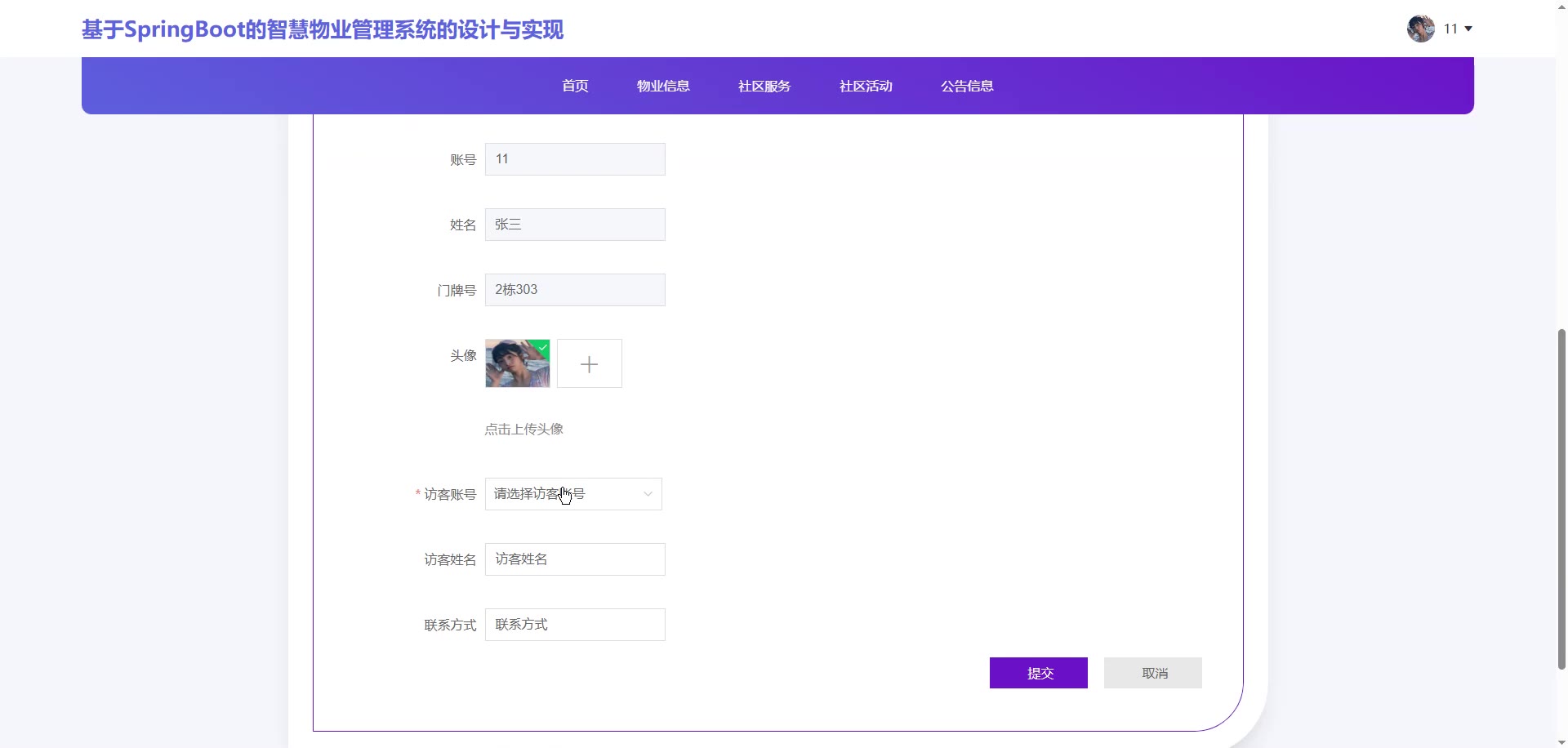Screen dimensions: 1568x748
Task: Click the green checkmark on avatar image
Action: pyautogui.click(x=543, y=347)
